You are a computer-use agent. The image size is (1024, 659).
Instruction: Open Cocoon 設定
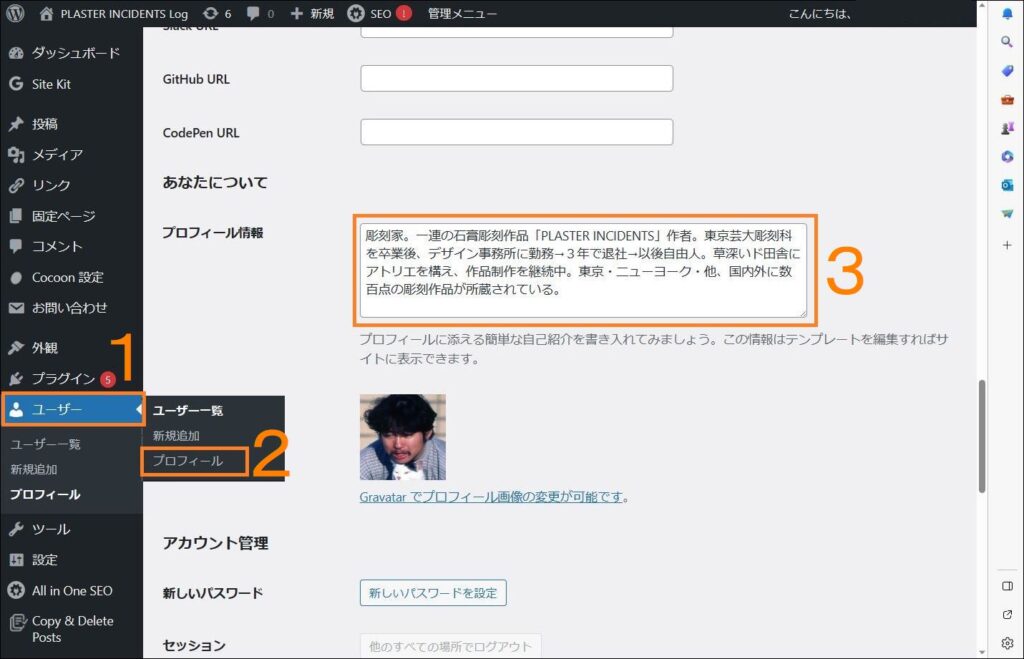coord(71,277)
